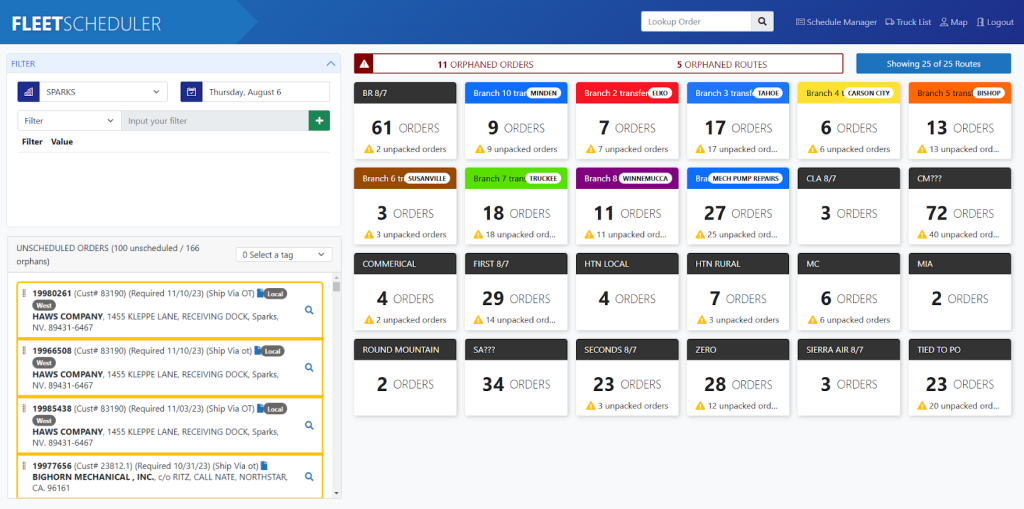Log out using the Logout link

click(x=995, y=22)
